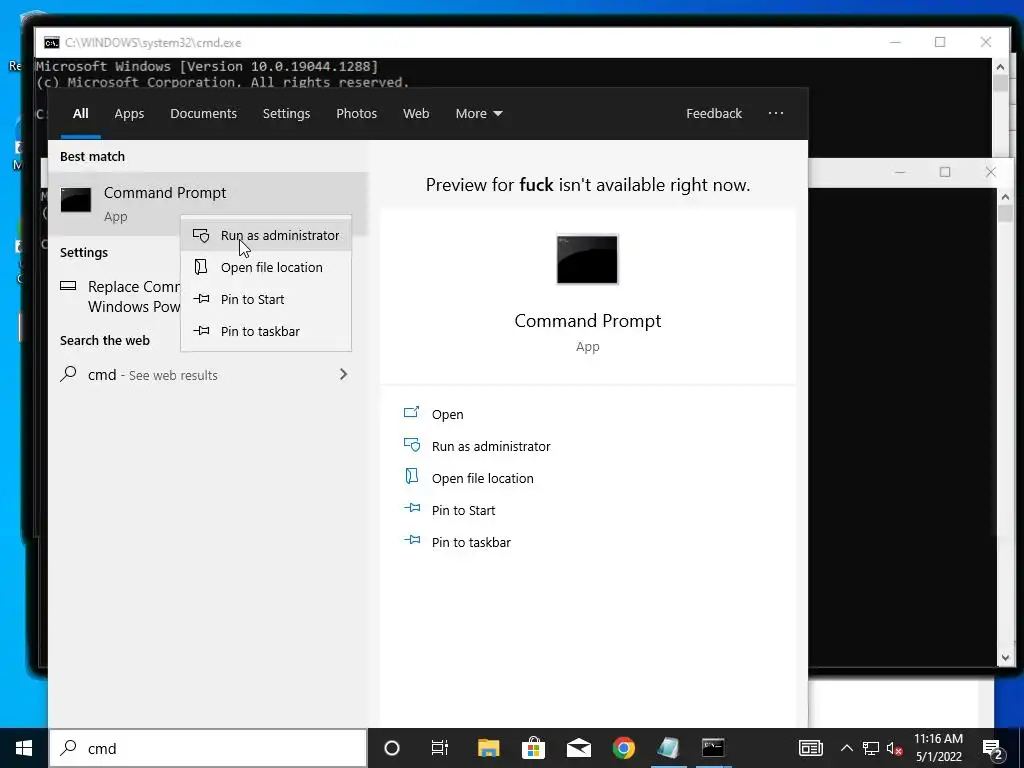The height and width of the screenshot is (768, 1024).
Task: Click the cmd.exe window title bar icon
Action: [x=52, y=42]
